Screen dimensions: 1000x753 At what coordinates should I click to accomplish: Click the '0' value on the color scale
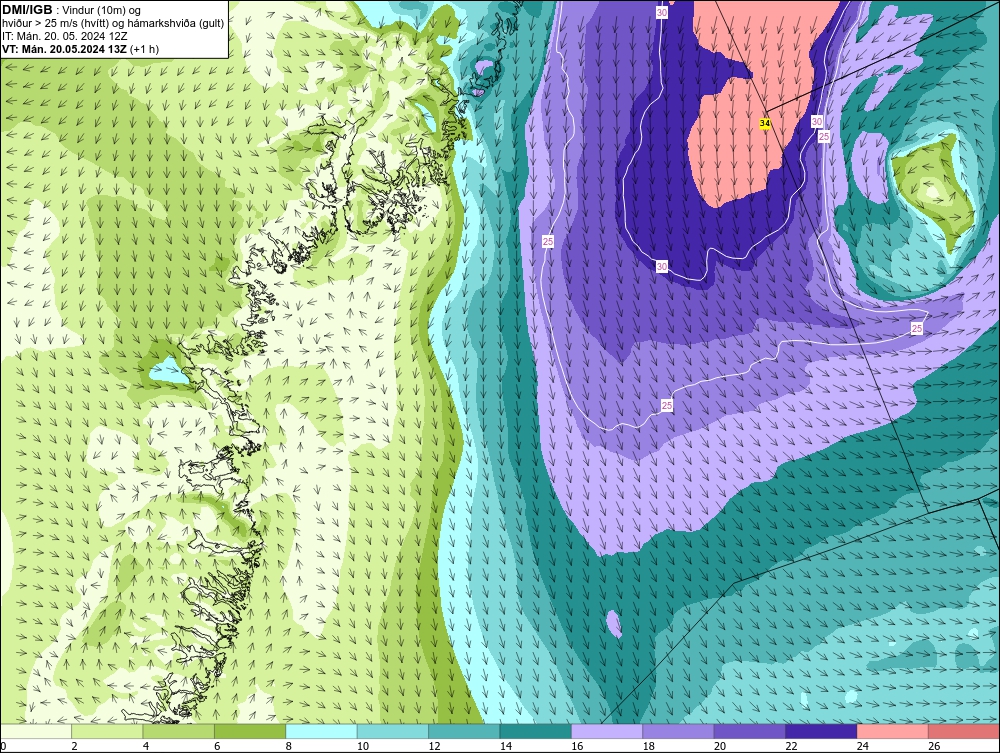click(3, 746)
